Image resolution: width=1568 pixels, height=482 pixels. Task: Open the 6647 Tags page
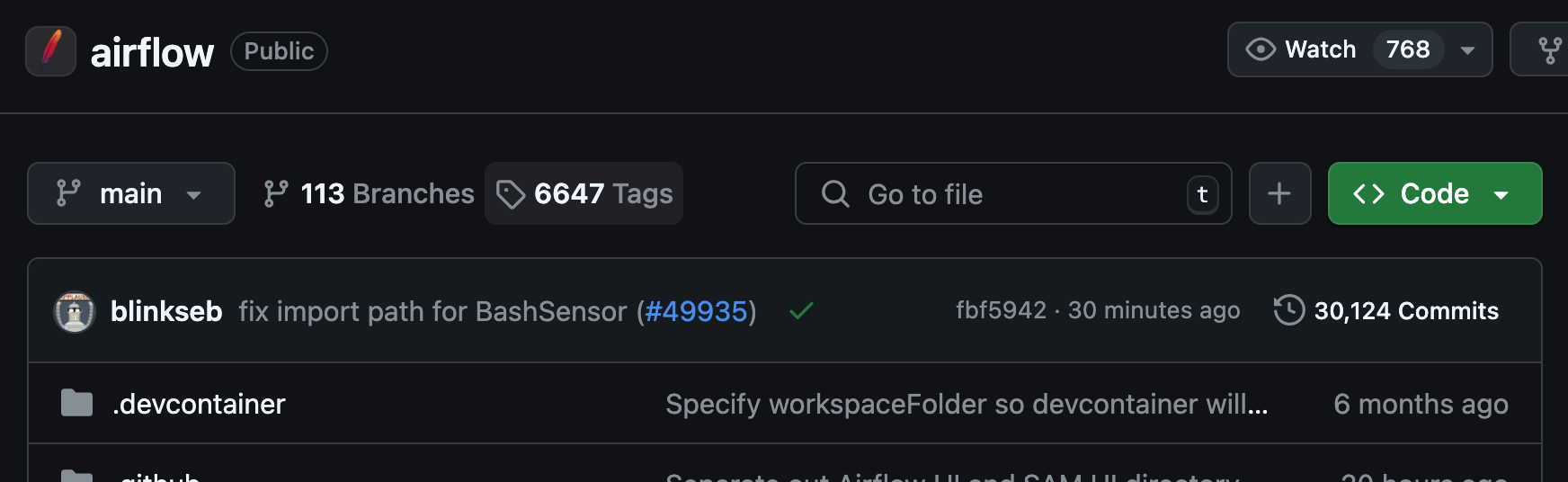click(584, 193)
